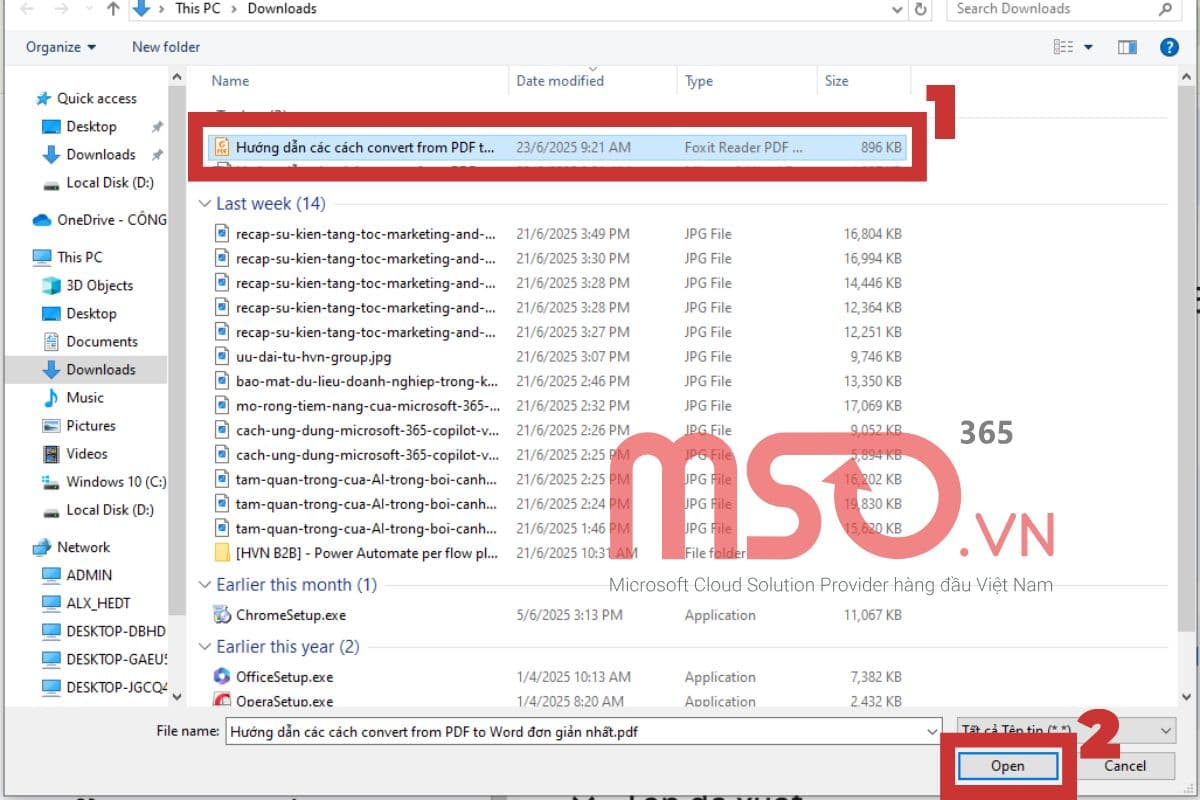This screenshot has width=1200, height=800.
Task: Click the ChromeSetup.exe file icon
Action: [222, 615]
